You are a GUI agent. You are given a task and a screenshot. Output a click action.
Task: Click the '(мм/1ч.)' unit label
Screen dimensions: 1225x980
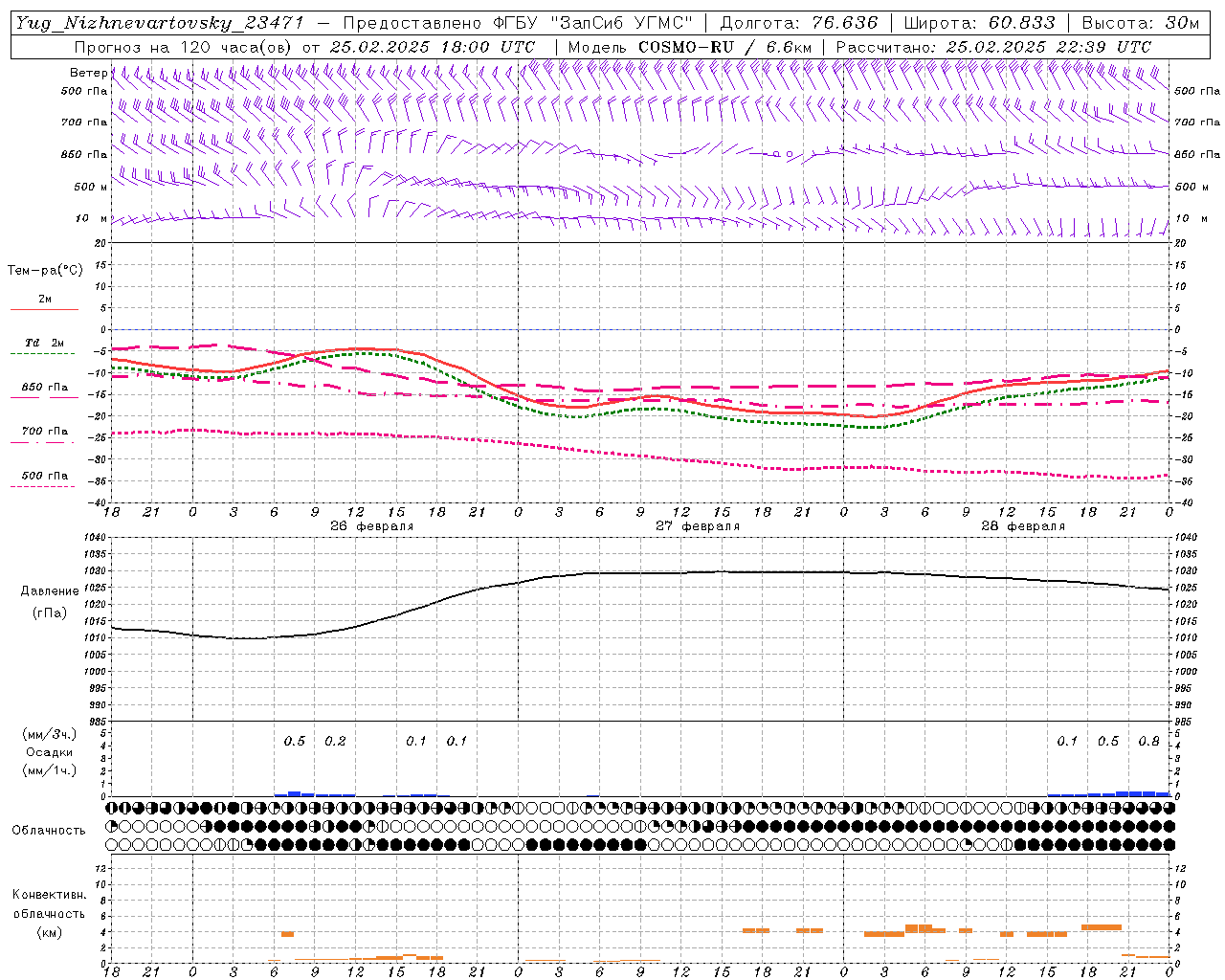49,770
